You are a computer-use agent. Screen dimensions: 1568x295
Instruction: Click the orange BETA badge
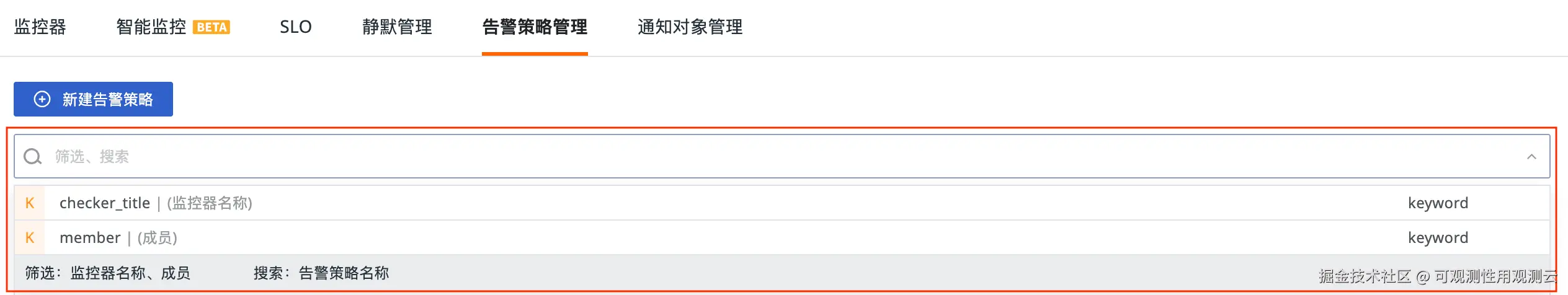(x=212, y=27)
